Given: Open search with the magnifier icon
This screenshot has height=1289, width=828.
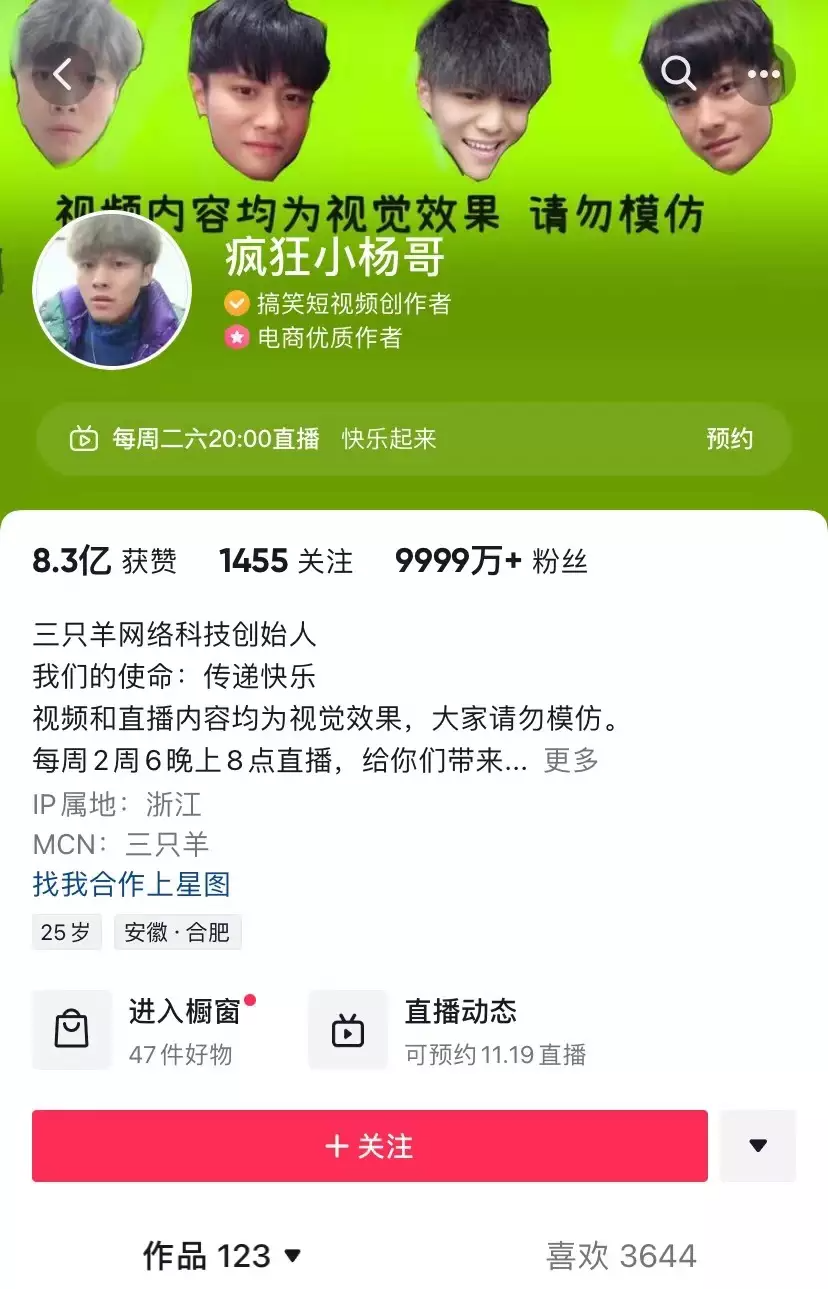Looking at the screenshot, I should (x=678, y=74).
